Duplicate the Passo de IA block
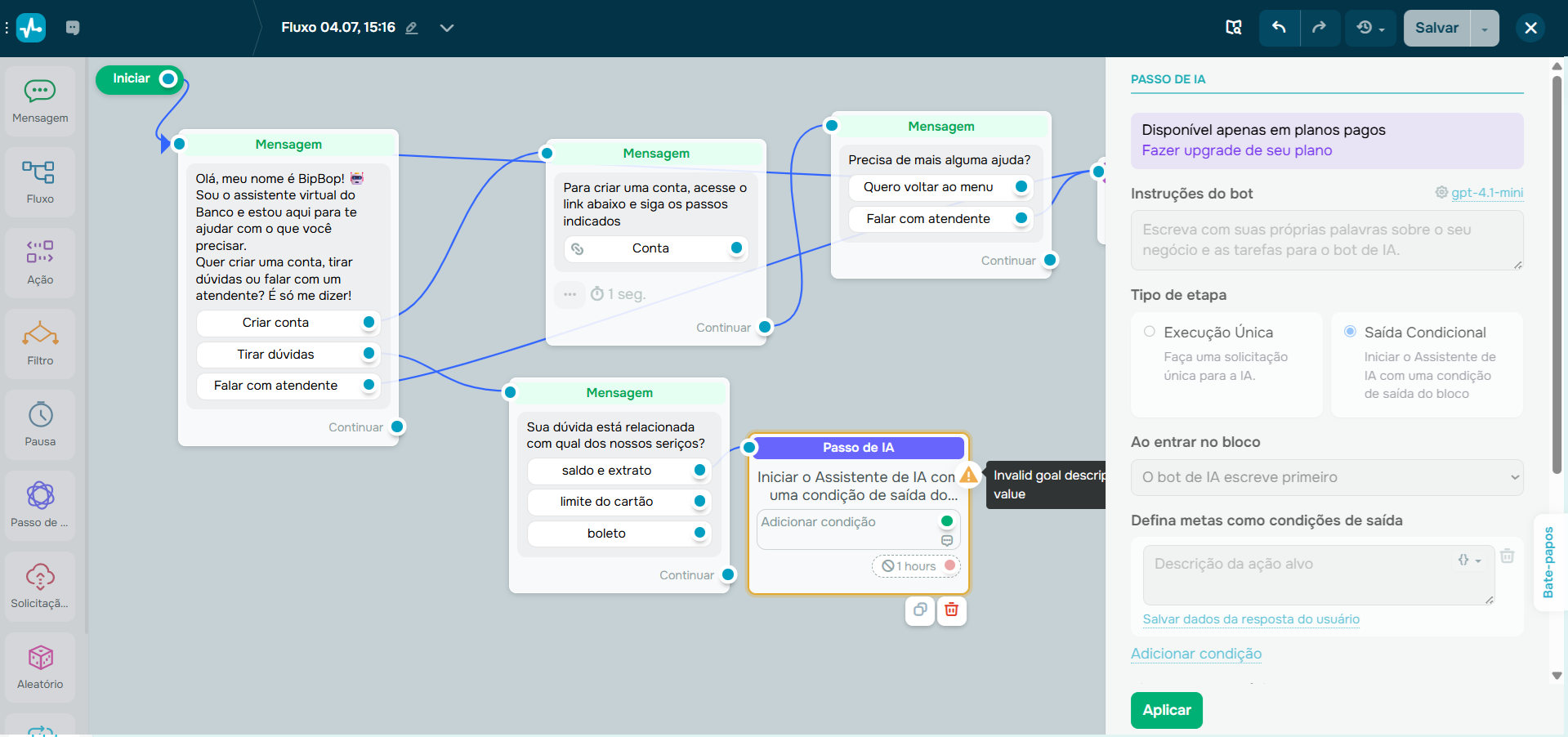Screen dimensions: 1568x737 point(919,610)
